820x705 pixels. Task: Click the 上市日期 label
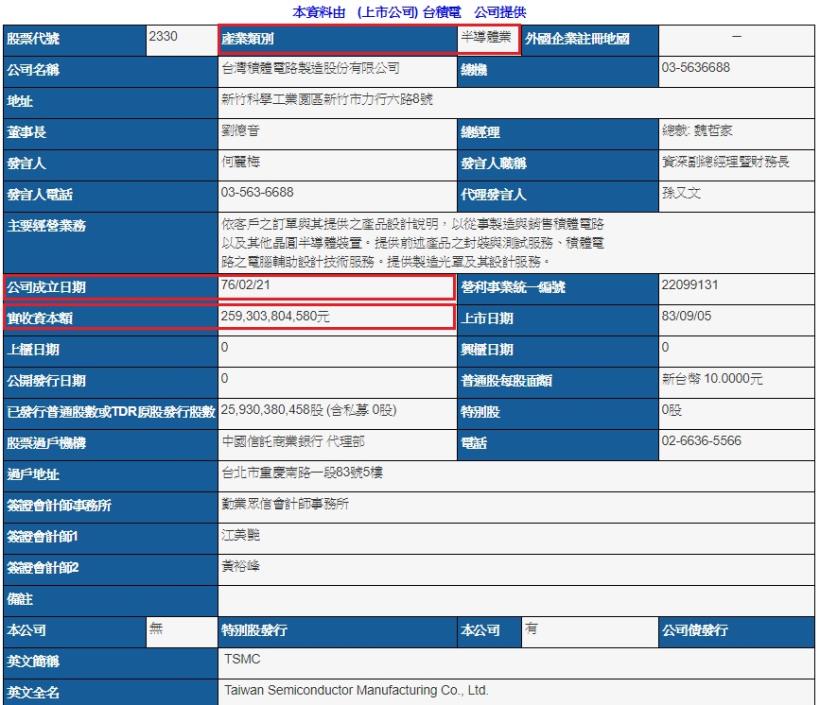pos(487,319)
